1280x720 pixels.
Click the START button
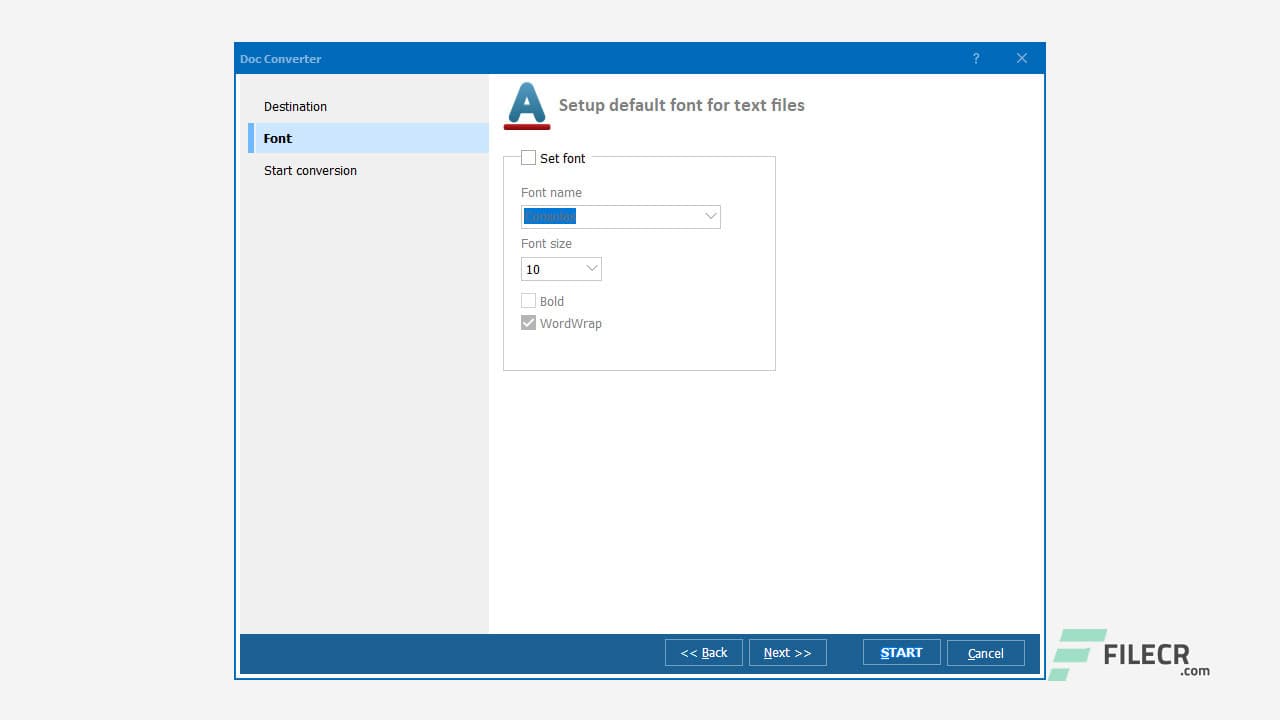coord(901,652)
